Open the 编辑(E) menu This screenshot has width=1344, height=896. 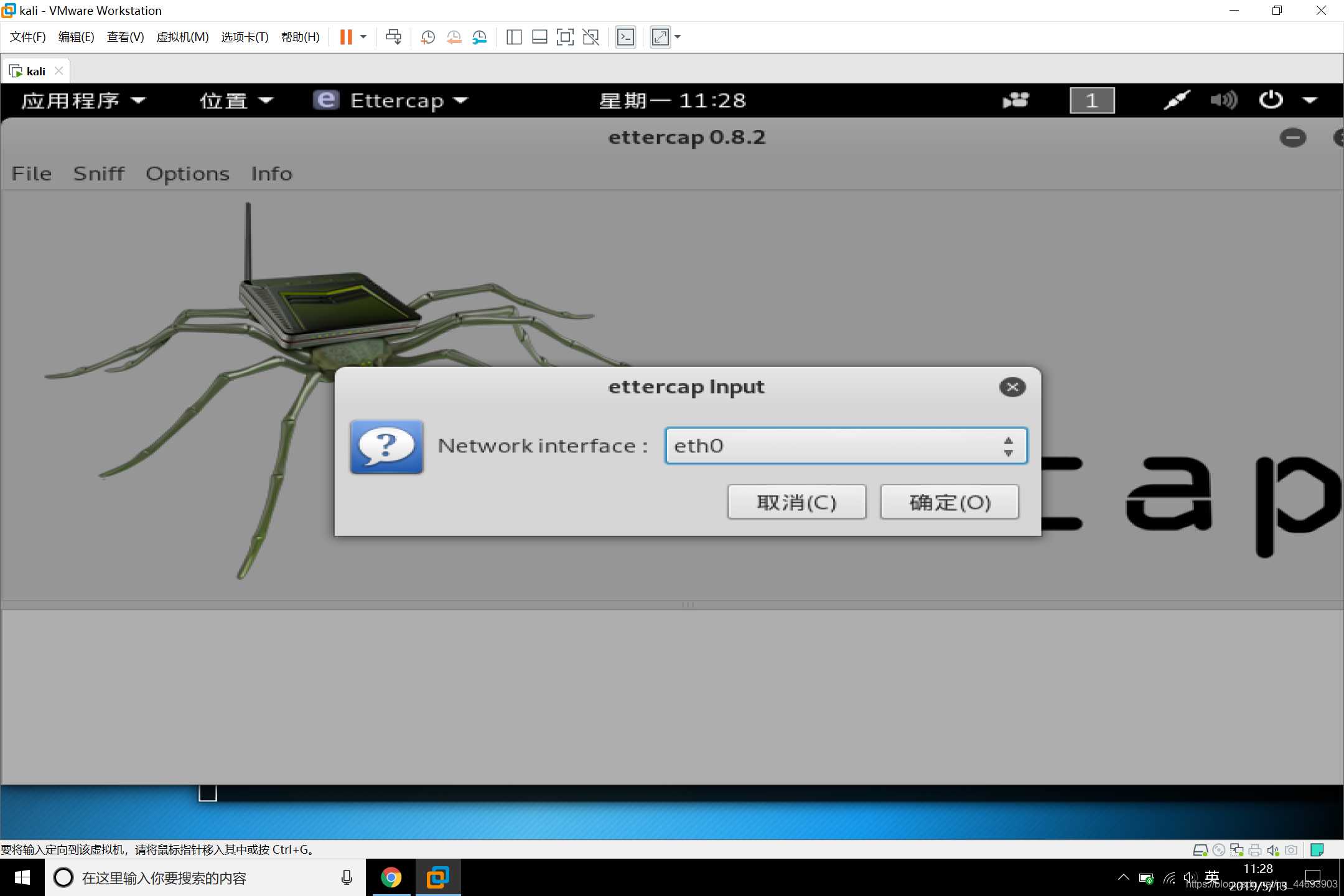point(76,37)
